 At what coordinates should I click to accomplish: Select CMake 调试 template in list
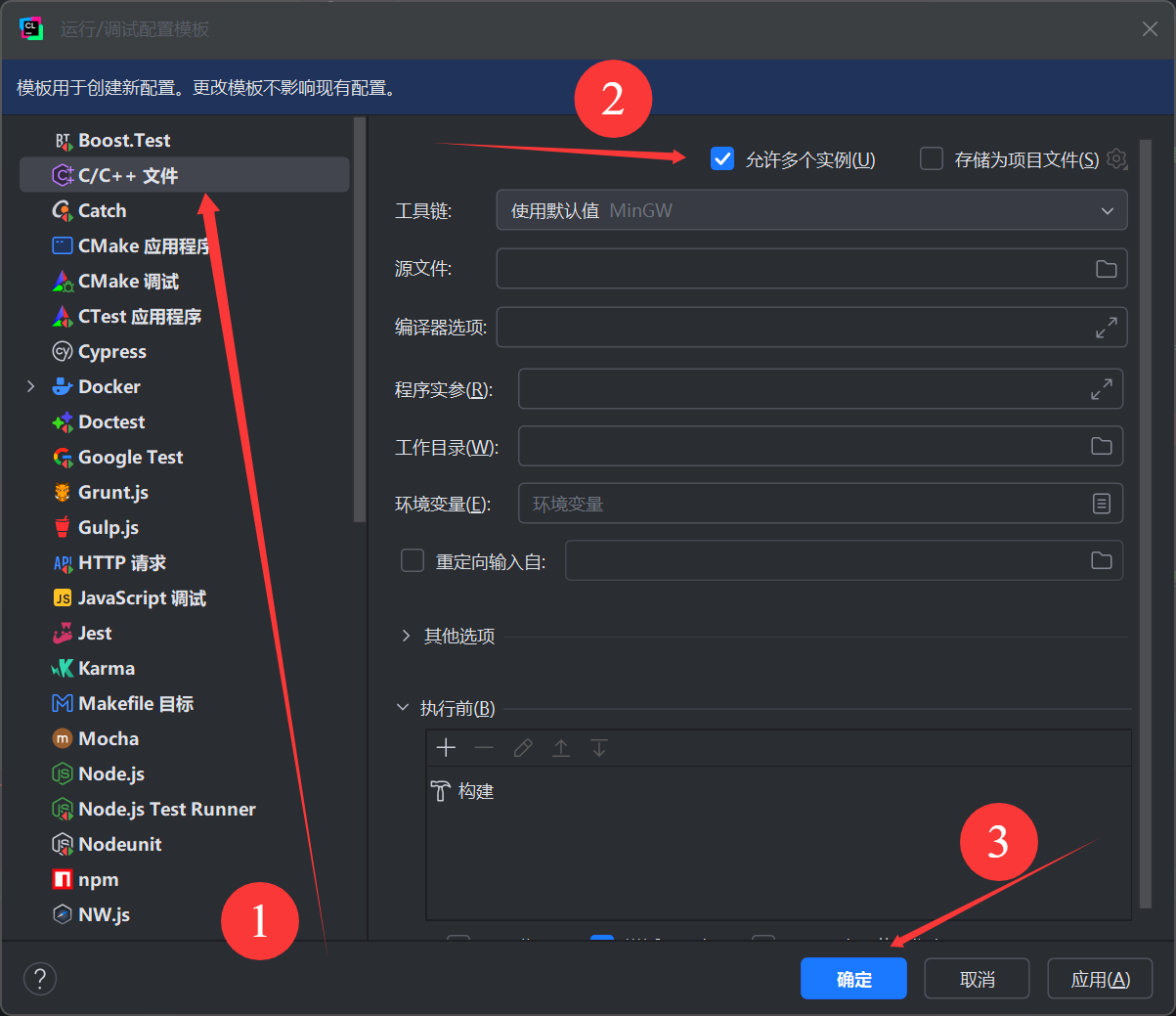tap(128, 282)
